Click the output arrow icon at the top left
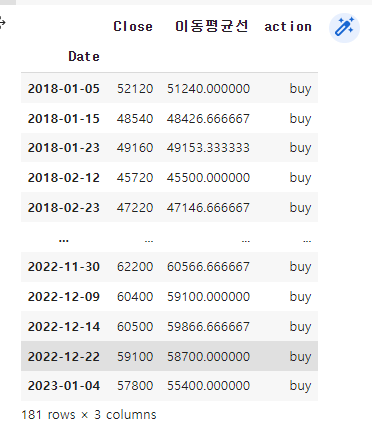The image size is (372, 421). click(x=2, y=23)
